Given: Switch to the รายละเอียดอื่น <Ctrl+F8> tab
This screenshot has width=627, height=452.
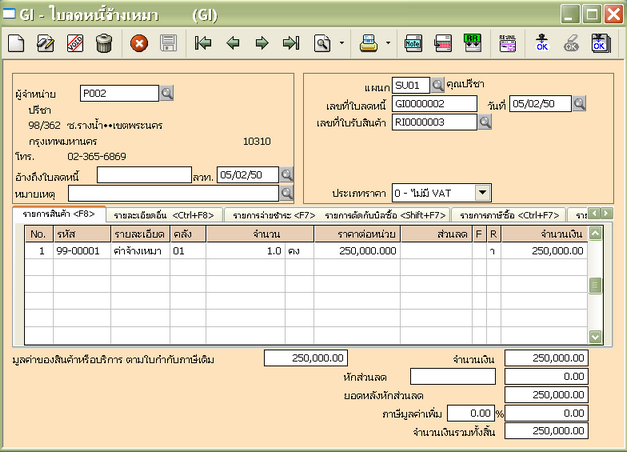Looking at the screenshot, I should pos(163,214).
